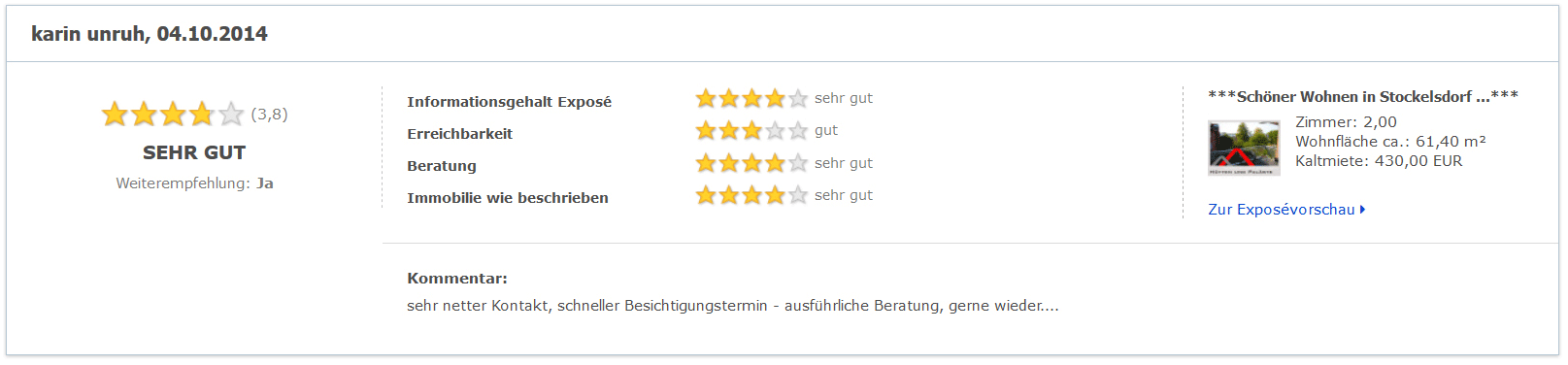The height and width of the screenshot is (365, 1568).
Task: Open the property listing thumbnail image
Action: (1244, 148)
